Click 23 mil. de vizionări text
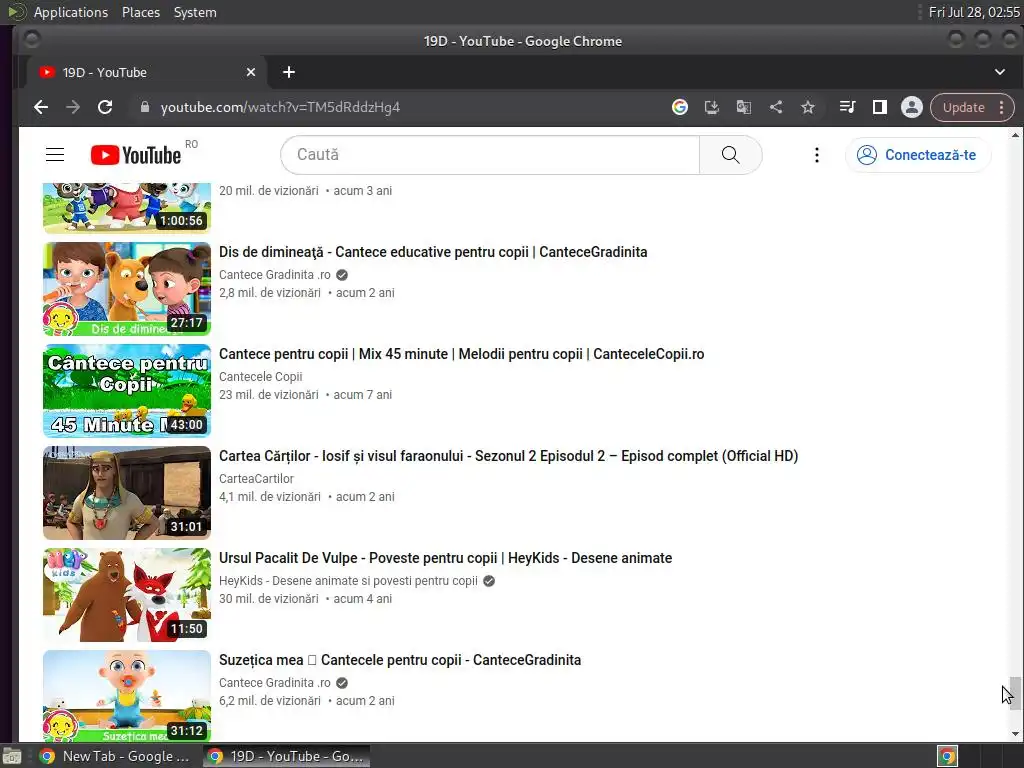Image resolution: width=1024 pixels, height=768 pixels. coord(268,395)
